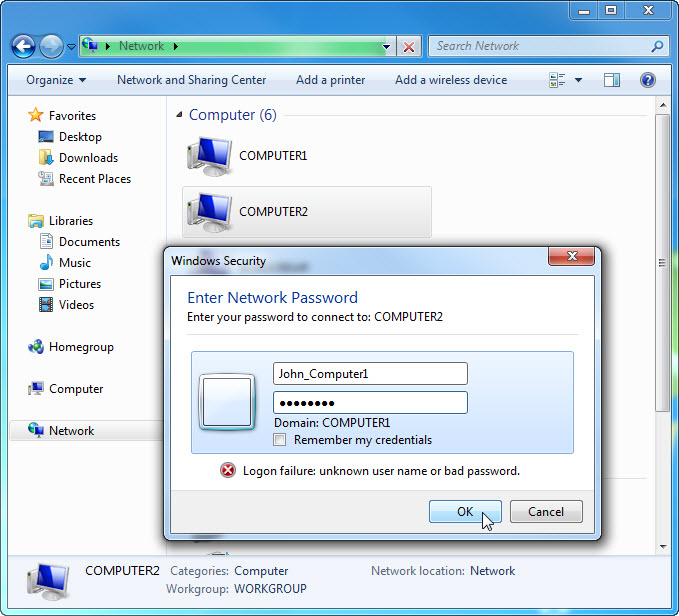Enable Remember my credentials checkbox
Viewport: 679px width, 616px height.
click(x=280, y=440)
